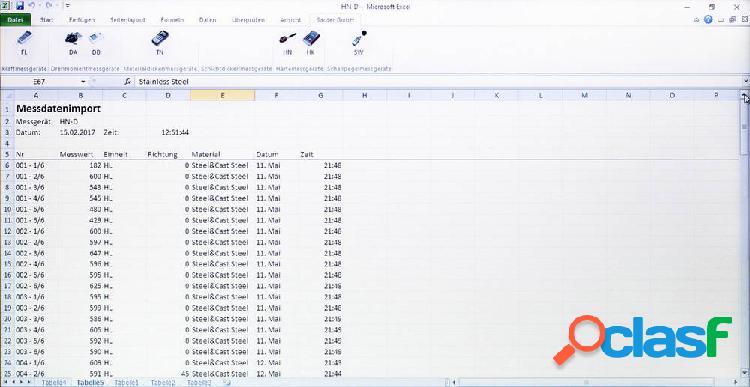
Task: Select the row 12 header
Action: (x=7, y=232)
